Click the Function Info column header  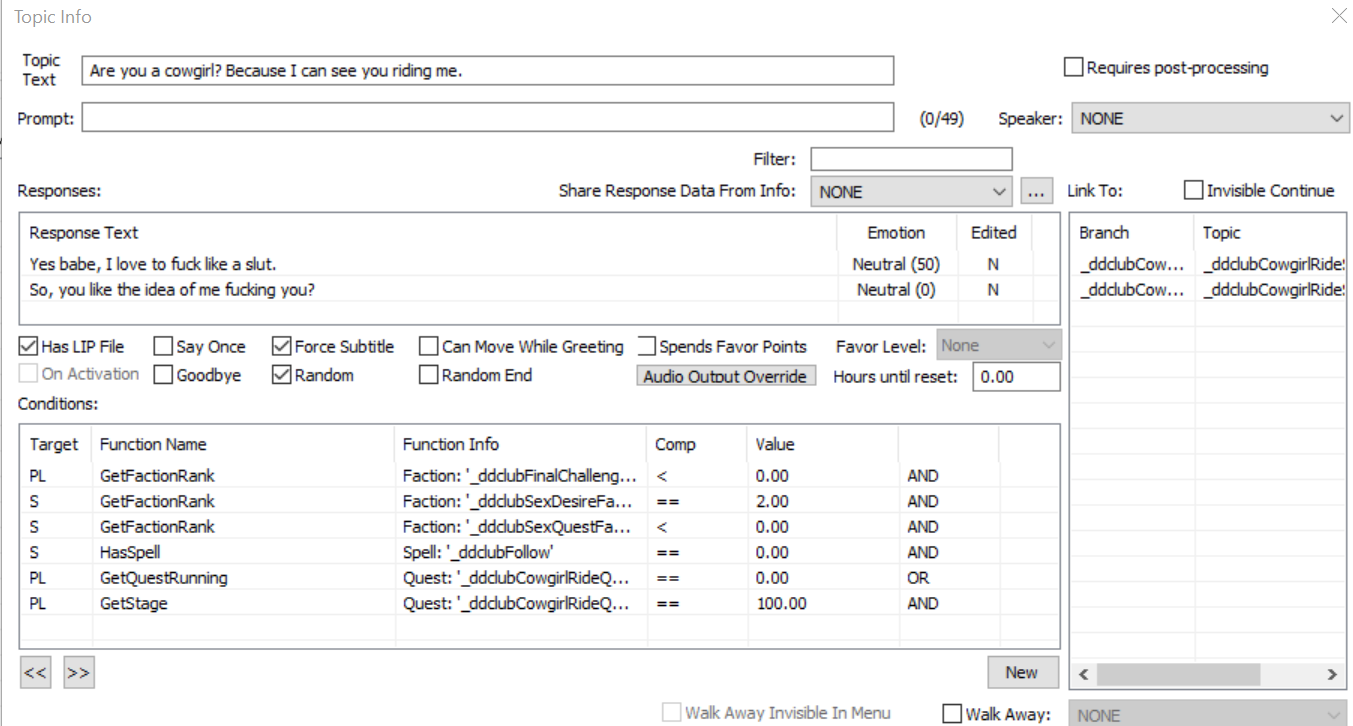point(520,444)
